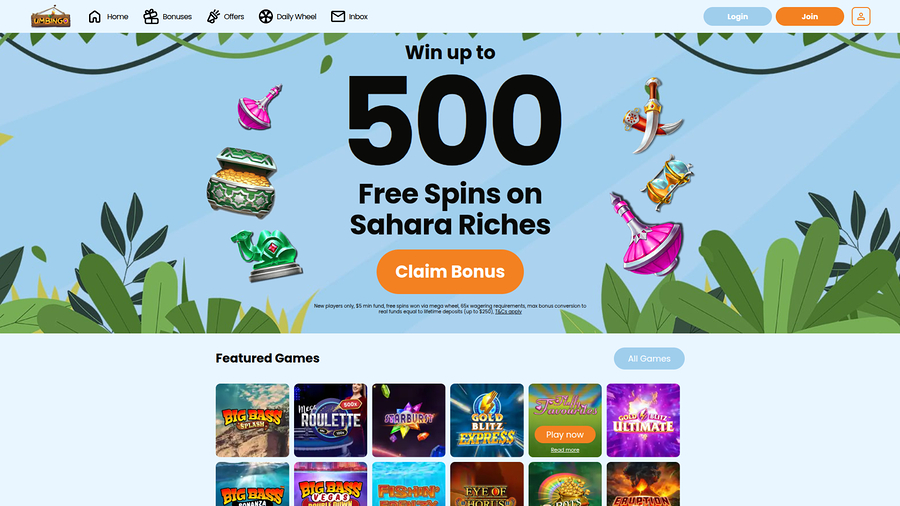Click the Inbox envelope icon
Screen dimensions: 900x506
338,17
